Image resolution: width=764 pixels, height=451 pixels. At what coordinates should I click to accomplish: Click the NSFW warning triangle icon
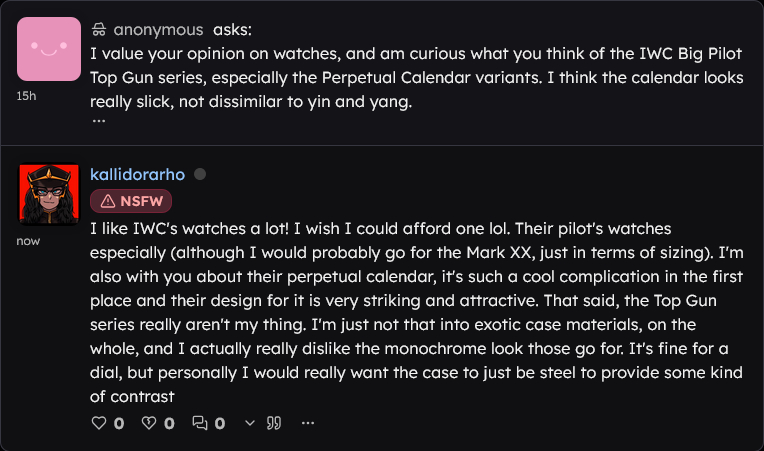tap(106, 200)
